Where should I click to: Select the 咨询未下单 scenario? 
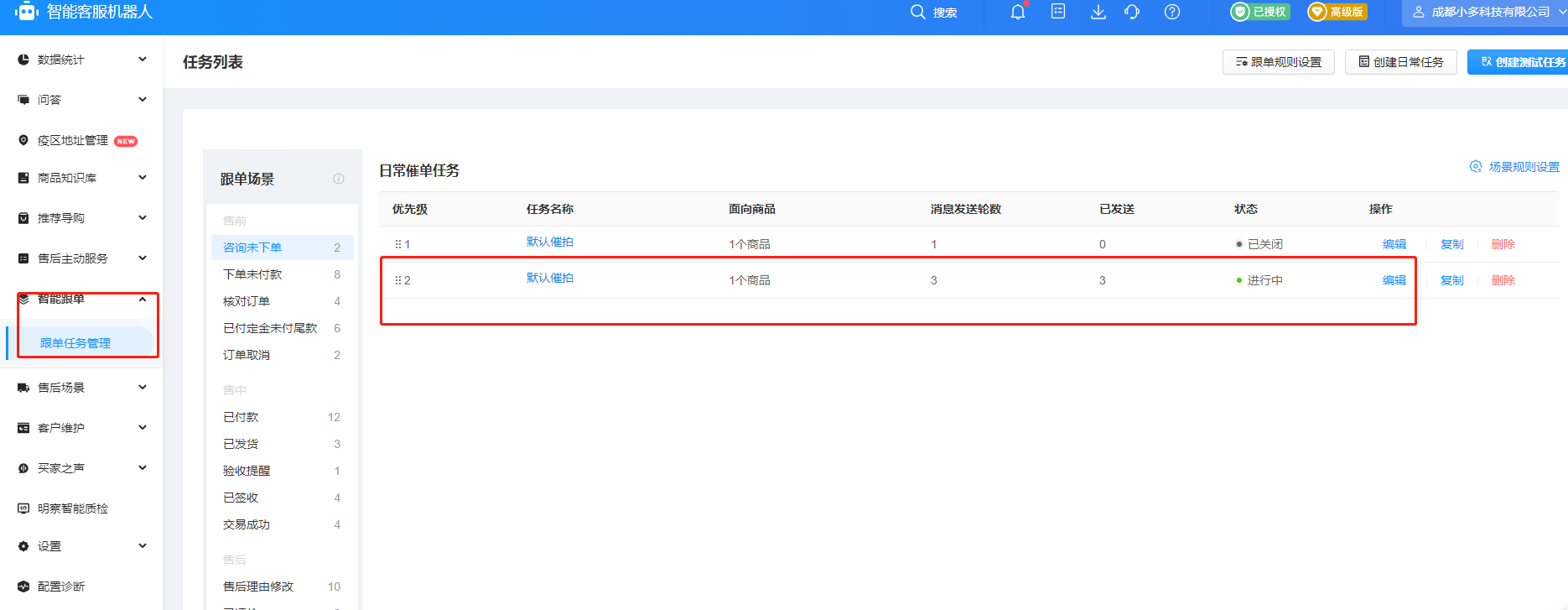point(282,248)
